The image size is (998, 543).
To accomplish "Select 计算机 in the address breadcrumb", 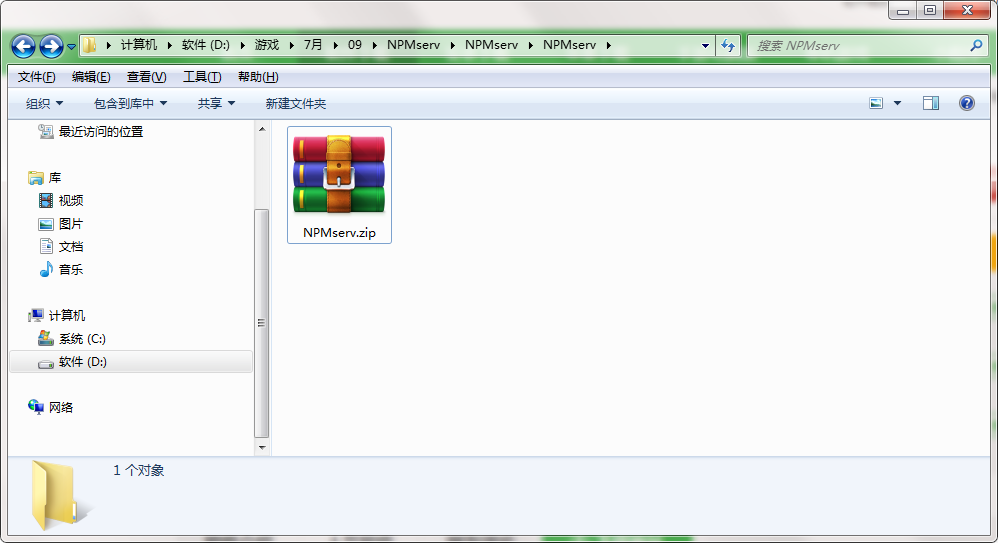I will click(139, 45).
